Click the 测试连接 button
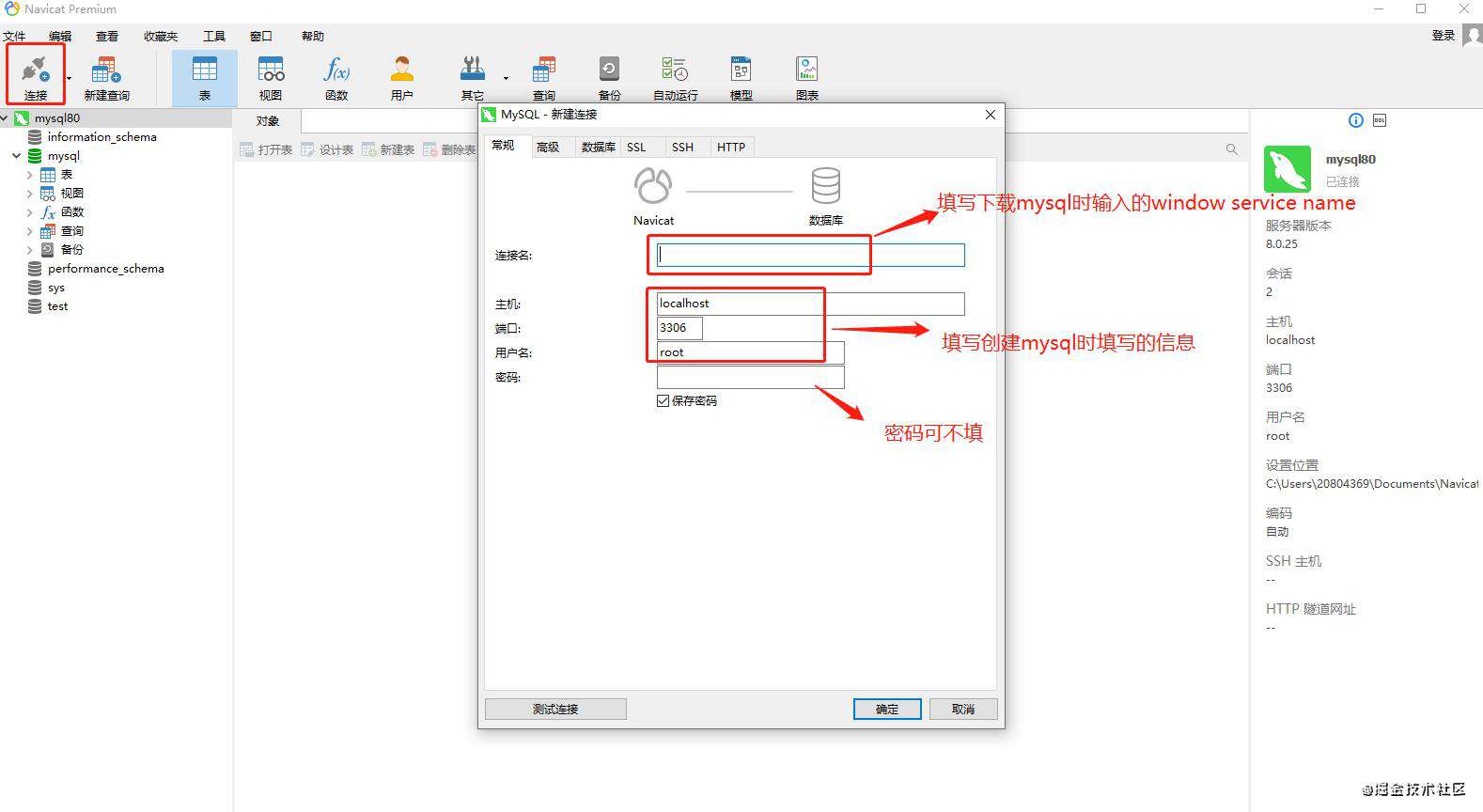 (555, 710)
